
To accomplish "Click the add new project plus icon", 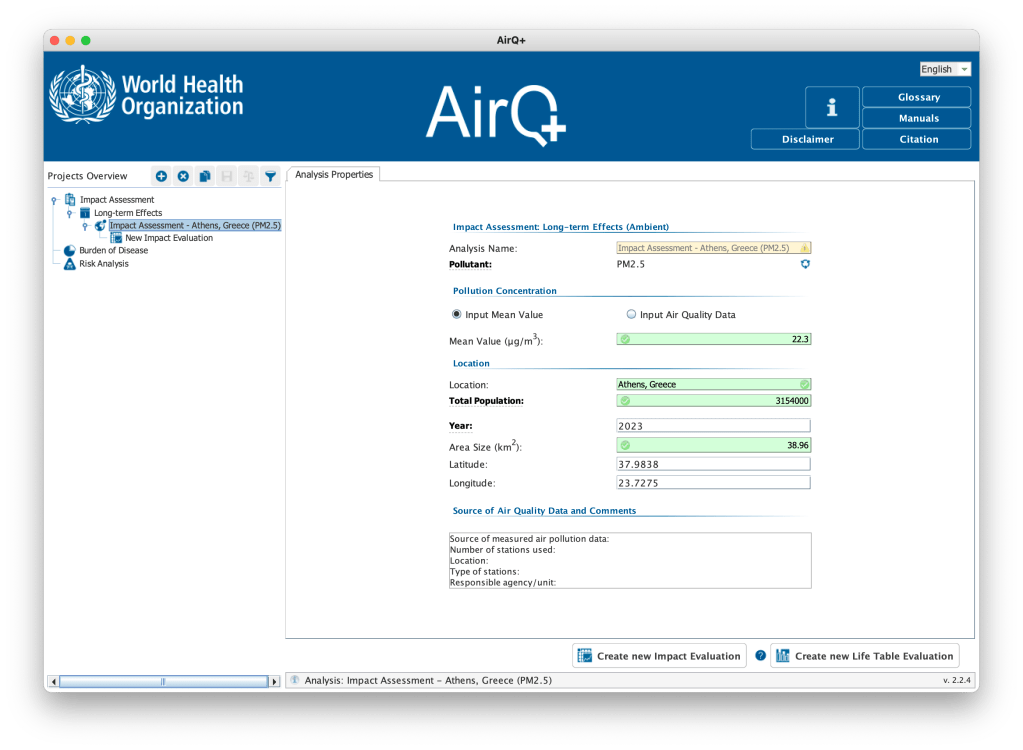I will [x=161, y=177].
